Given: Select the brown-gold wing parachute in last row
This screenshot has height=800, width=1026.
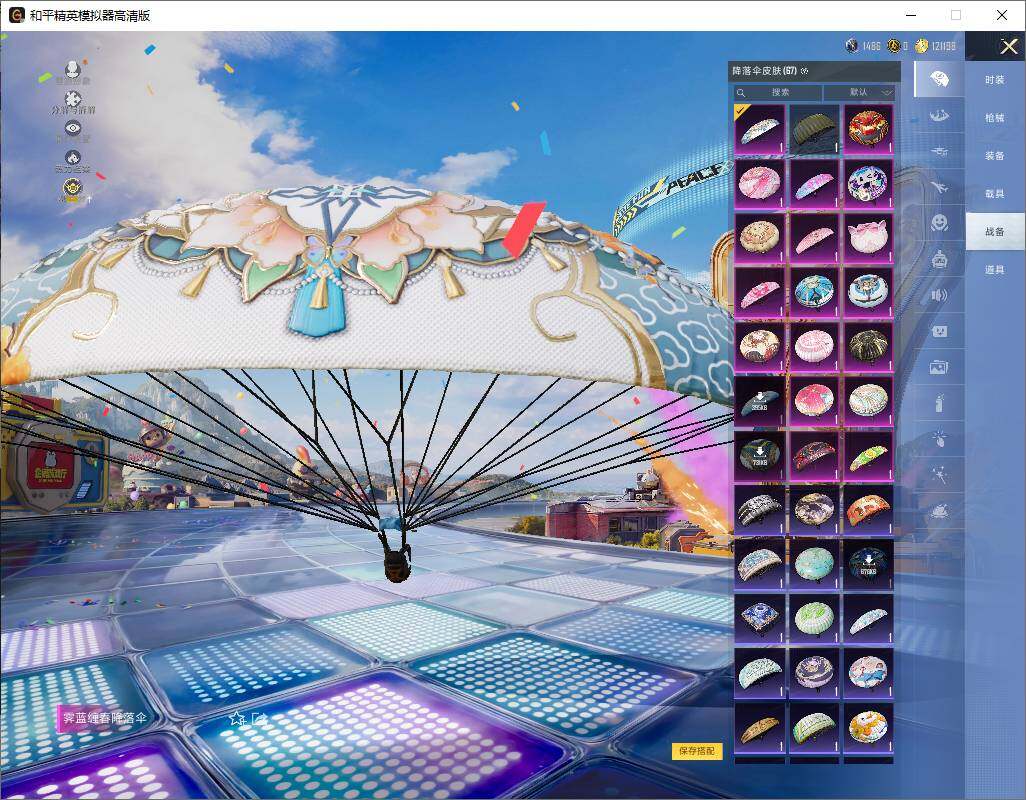Looking at the screenshot, I should [x=760, y=726].
